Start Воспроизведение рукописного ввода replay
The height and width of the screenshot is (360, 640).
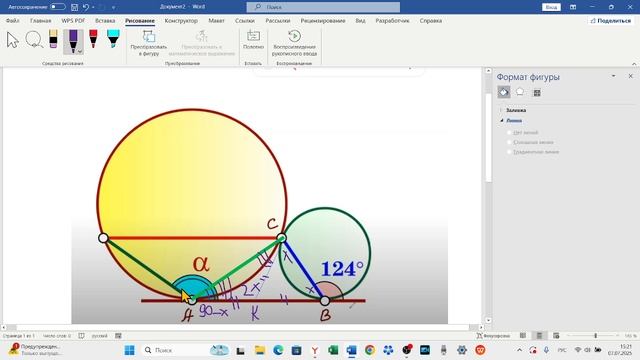294,43
